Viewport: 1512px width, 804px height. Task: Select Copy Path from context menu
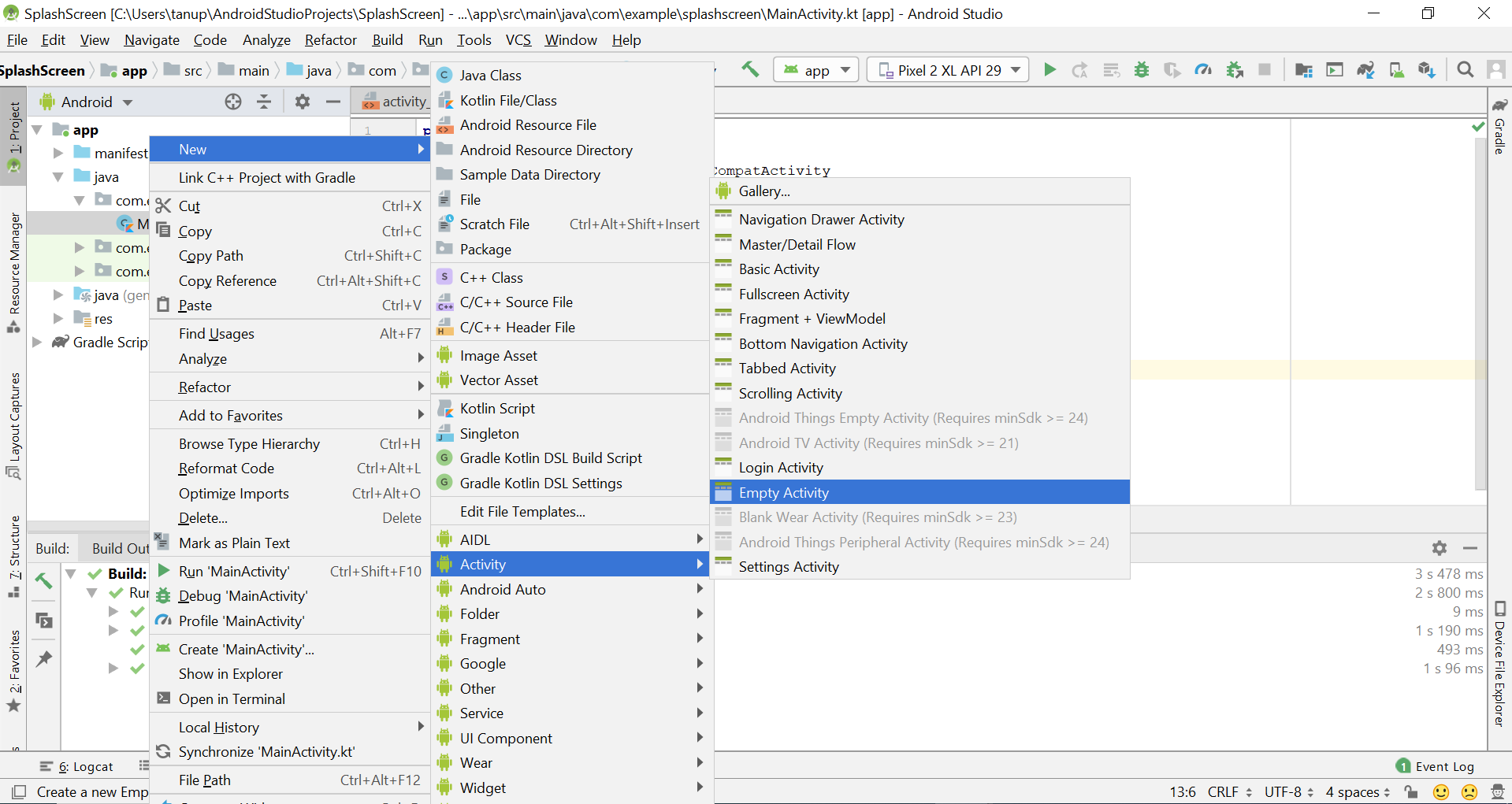click(290, 255)
